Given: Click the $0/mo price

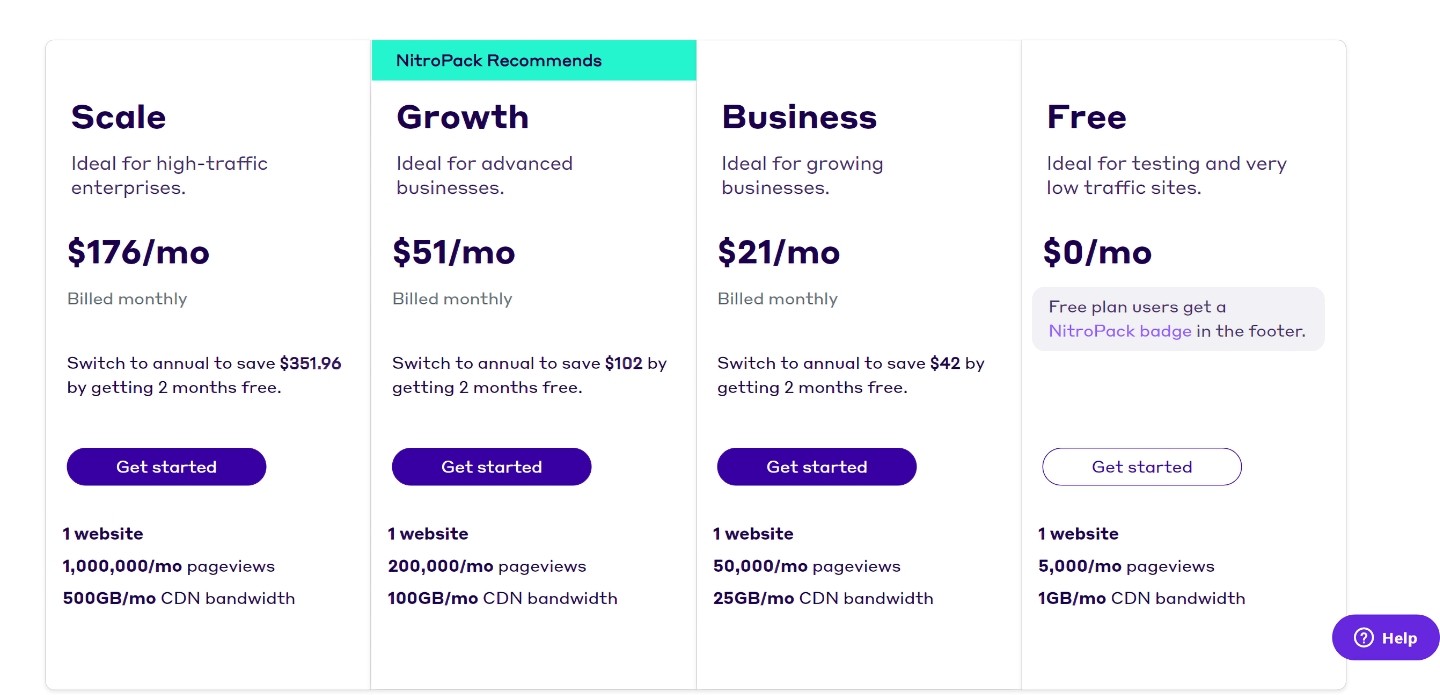Looking at the screenshot, I should tap(1097, 252).
